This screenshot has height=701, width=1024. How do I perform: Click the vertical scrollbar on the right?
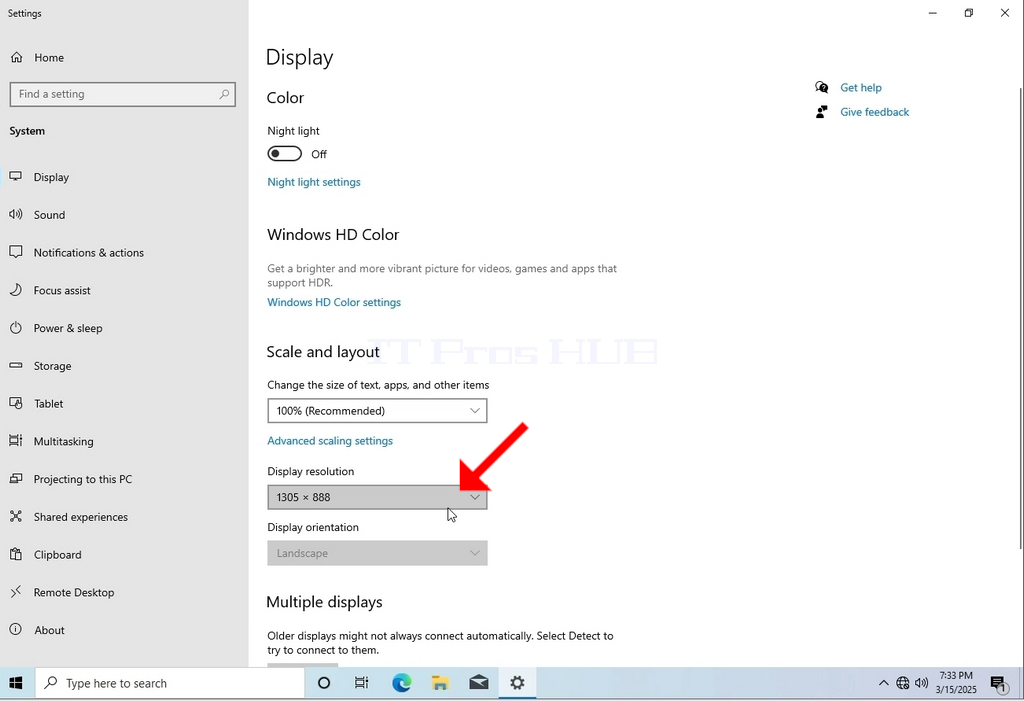coord(1021,317)
